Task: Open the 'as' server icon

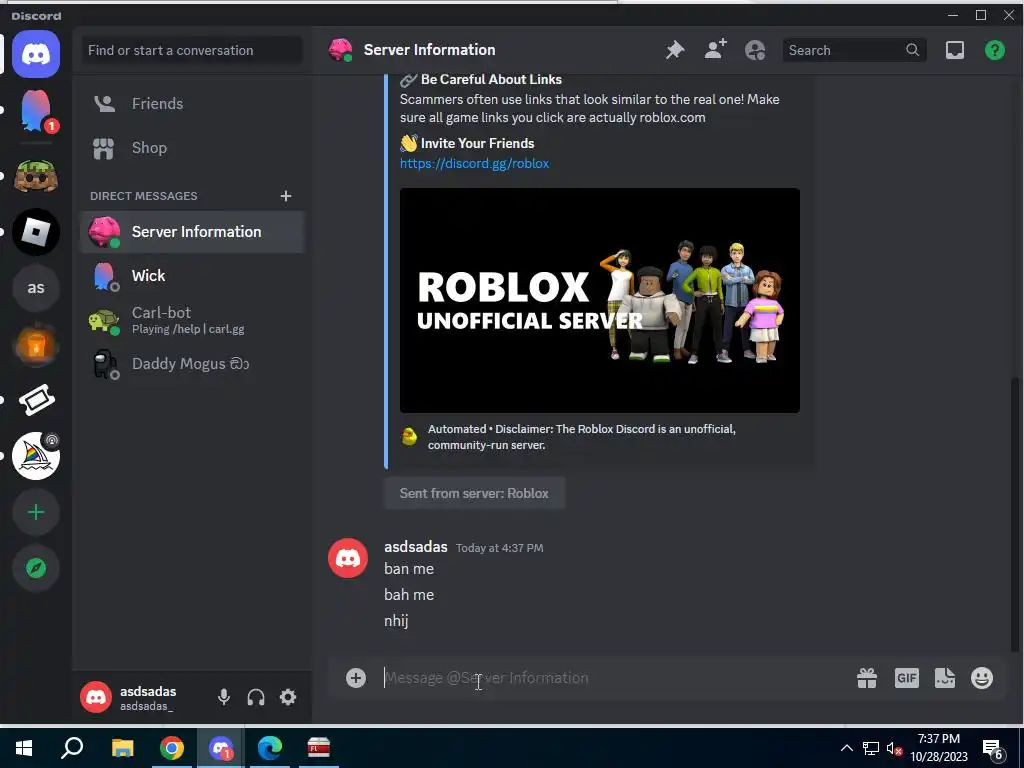Action: tap(36, 288)
